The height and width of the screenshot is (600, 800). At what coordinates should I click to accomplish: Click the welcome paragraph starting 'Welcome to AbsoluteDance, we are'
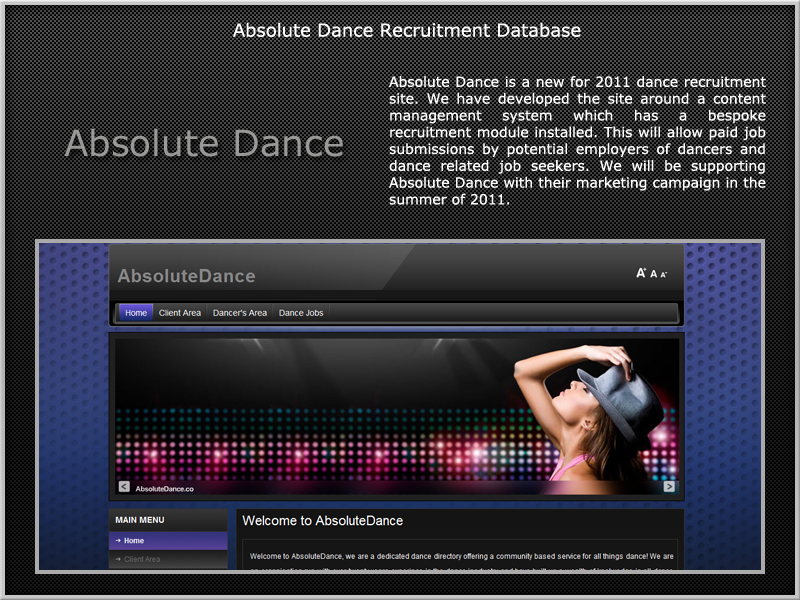[x=461, y=561]
